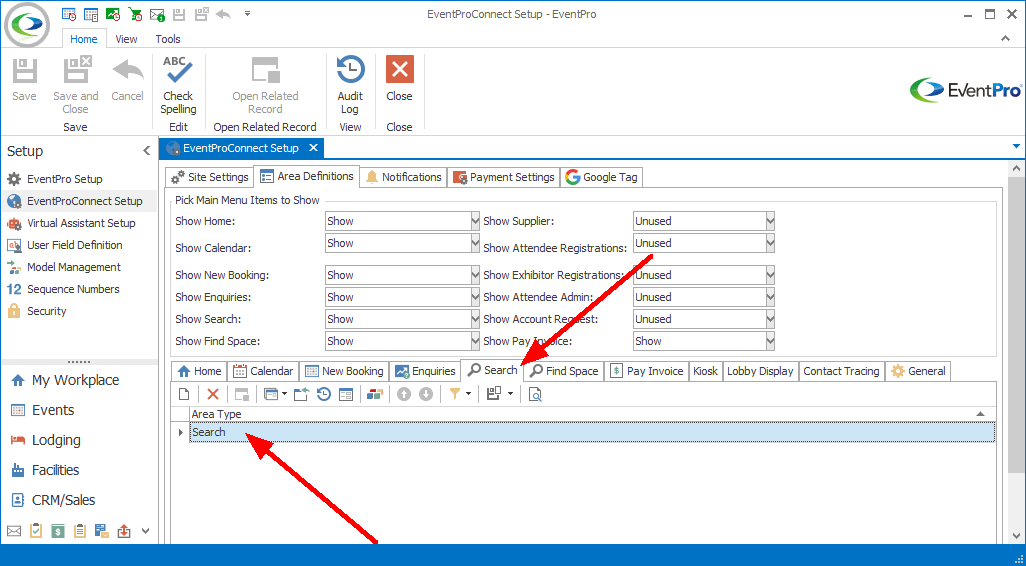Click the envelope quick access toolbar icon

click(157, 13)
